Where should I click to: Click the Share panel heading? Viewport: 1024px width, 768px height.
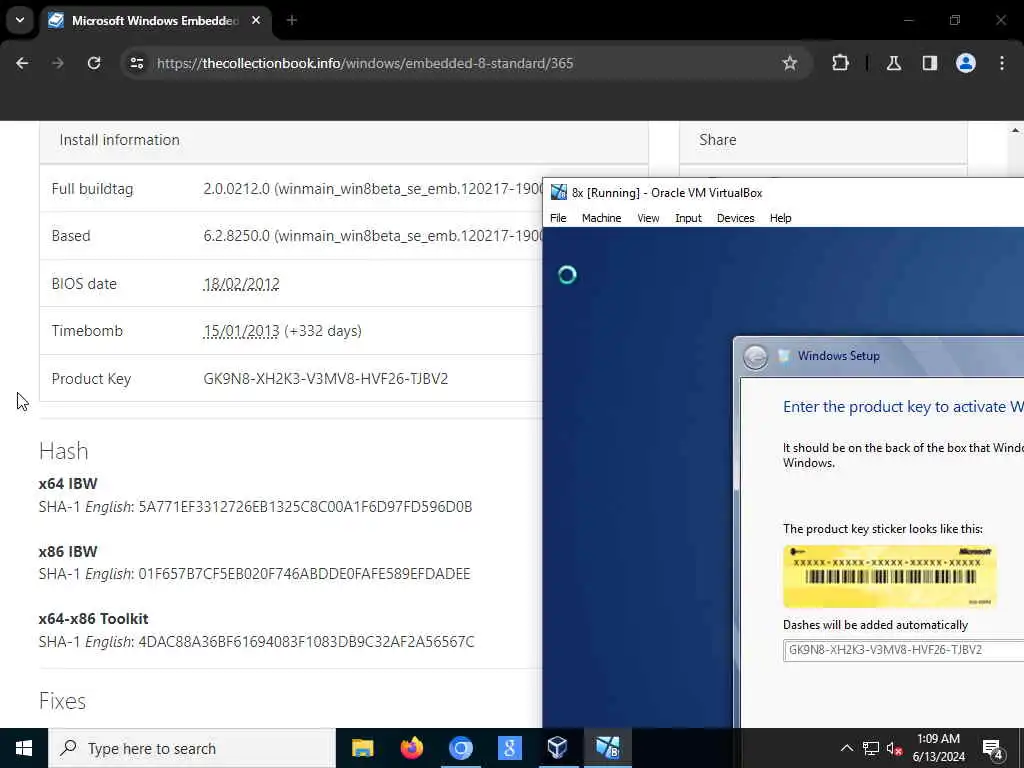coord(718,140)
